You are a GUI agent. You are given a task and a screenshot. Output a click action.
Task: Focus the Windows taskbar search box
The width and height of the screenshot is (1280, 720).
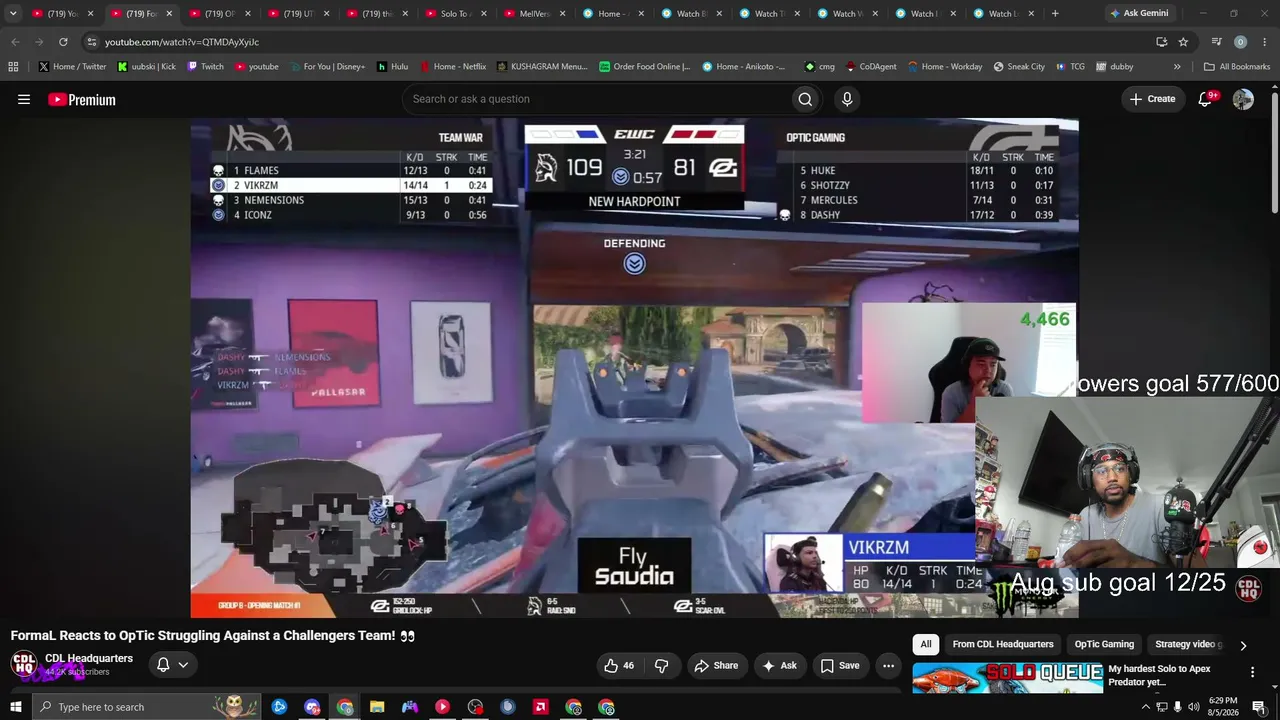pos(146,707)
